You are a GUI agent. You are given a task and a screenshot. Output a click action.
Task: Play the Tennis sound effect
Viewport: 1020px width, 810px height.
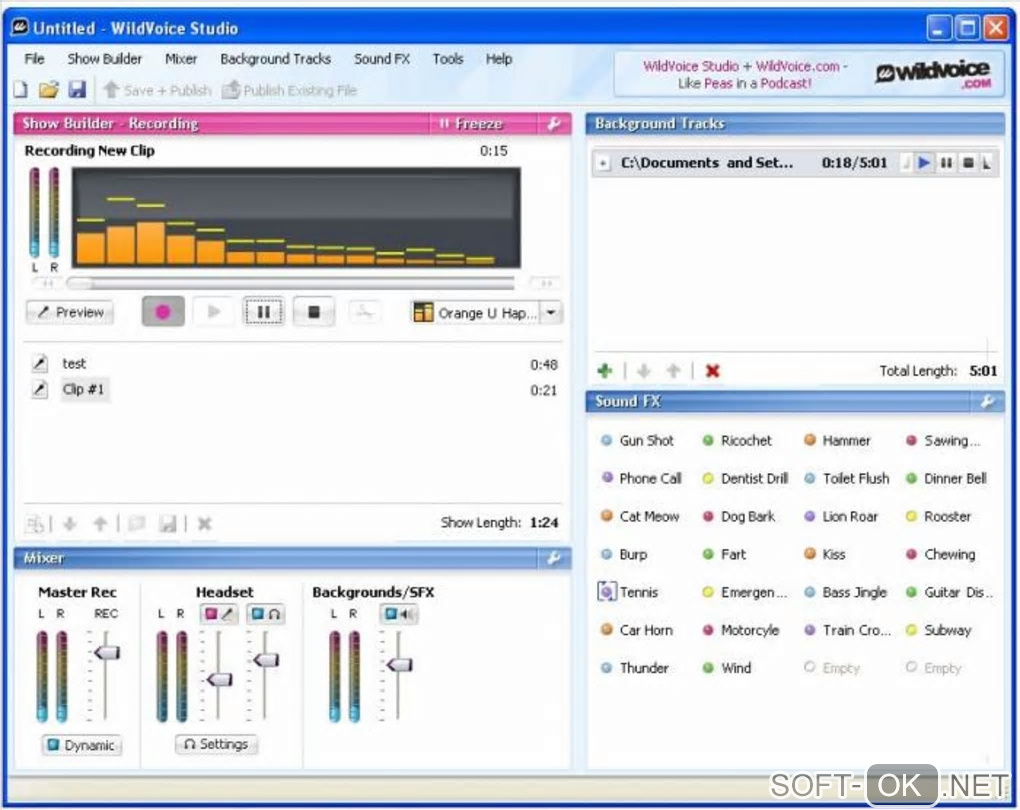point(628,592)
